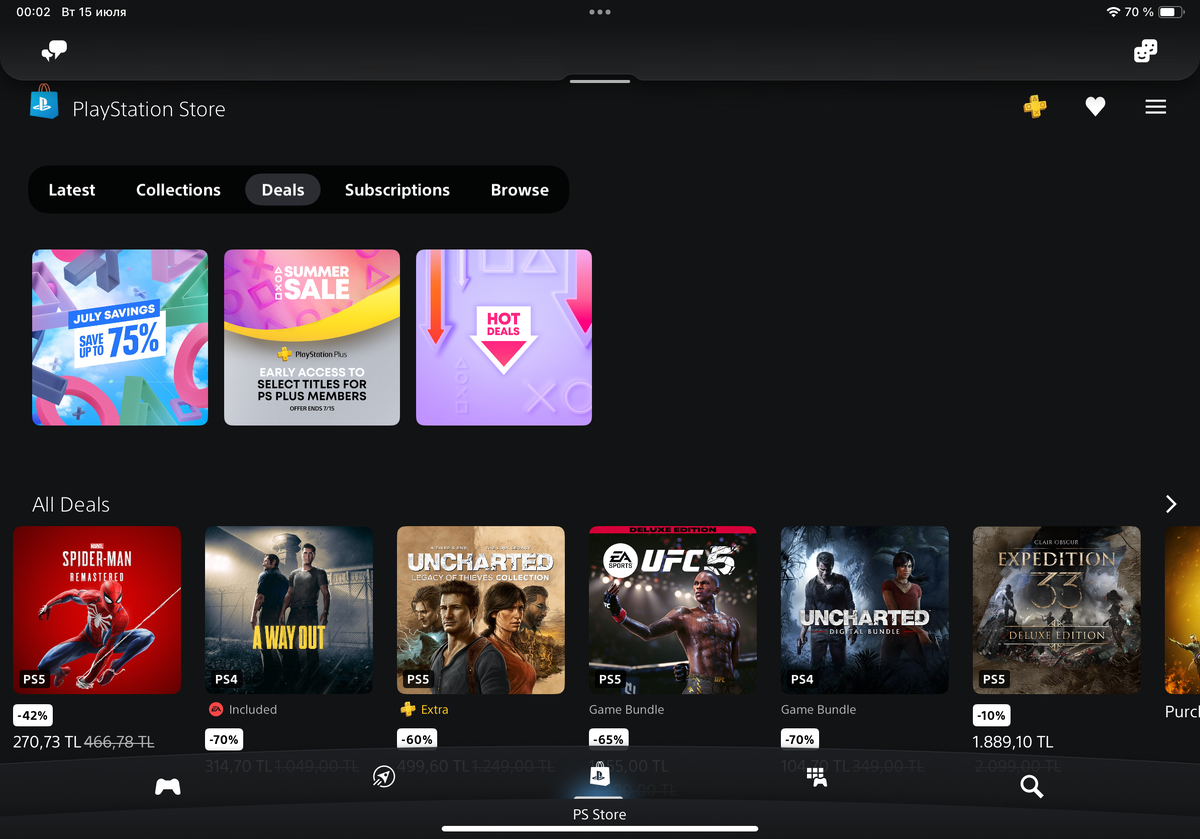
Task: Open the Browse tab
Action: (520, 190)
